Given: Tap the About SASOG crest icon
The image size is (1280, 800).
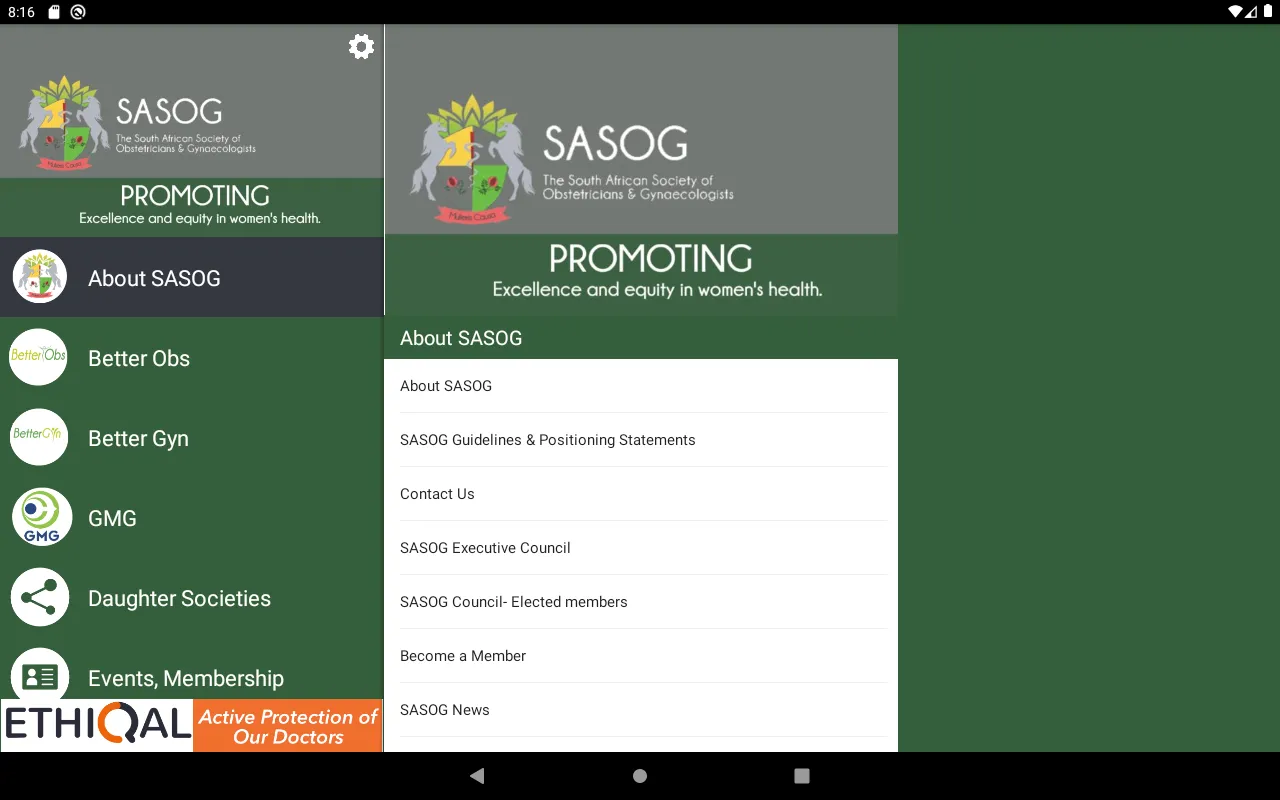Looking at the screenshot, I should point(39,277).
